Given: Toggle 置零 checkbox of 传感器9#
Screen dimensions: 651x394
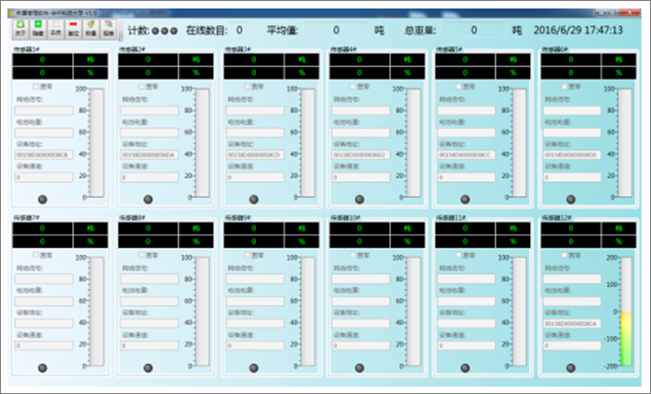Looking at the screenshot, I should click(x=247, y=255).
